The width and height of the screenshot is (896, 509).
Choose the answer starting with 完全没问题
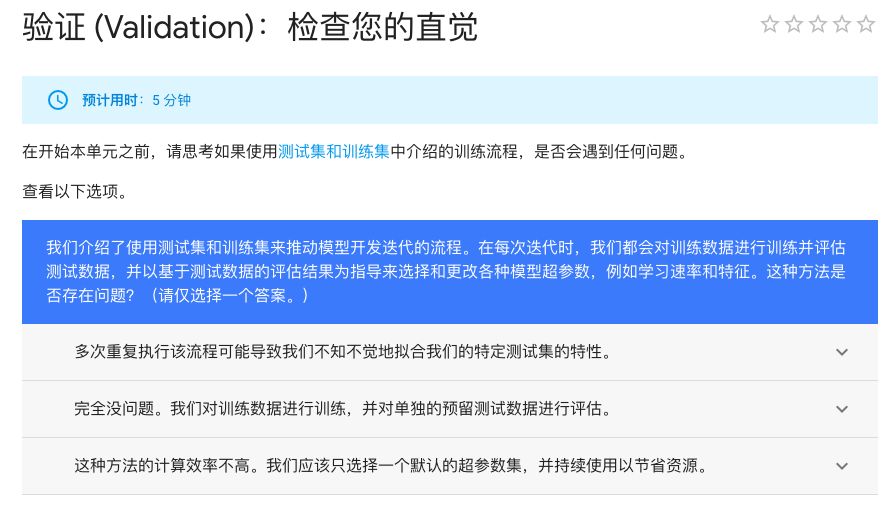click(x=342, y=409)
